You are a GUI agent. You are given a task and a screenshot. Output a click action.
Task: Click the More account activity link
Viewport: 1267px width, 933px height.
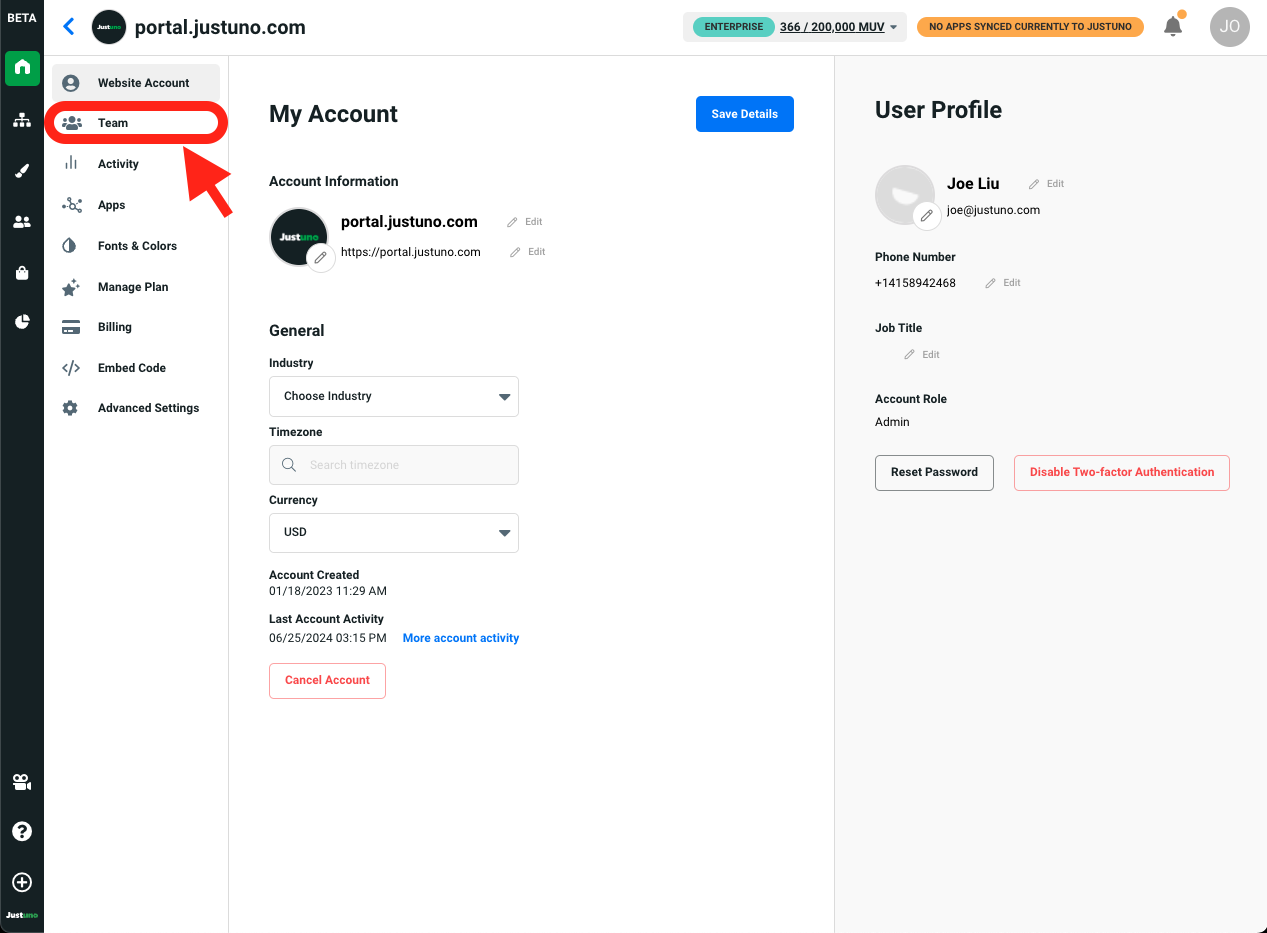[x=460, y=638]
